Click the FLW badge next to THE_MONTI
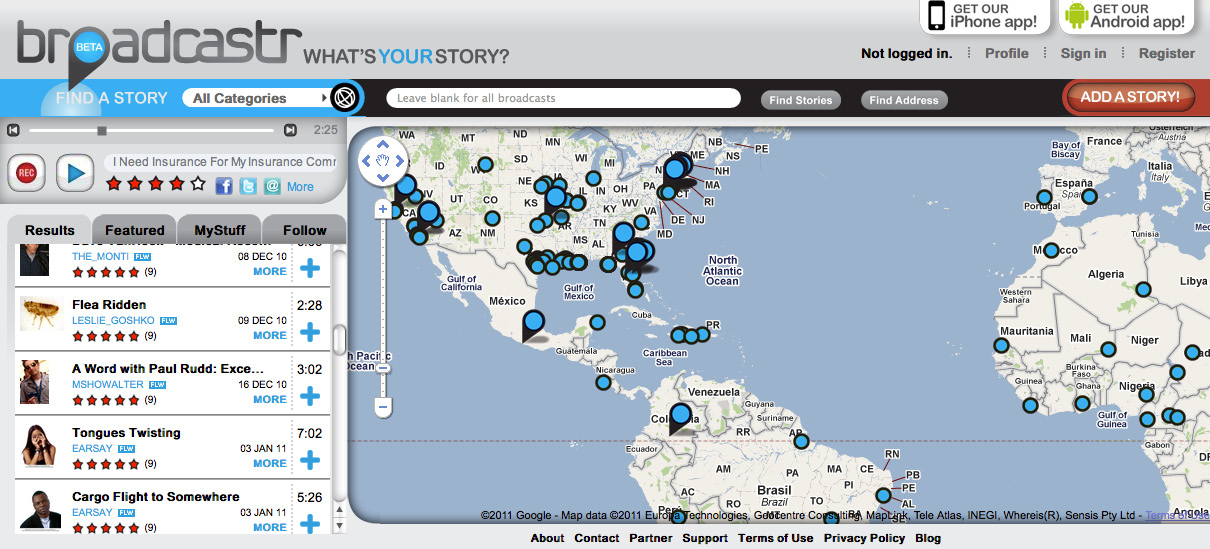 (x=142, y=257)
